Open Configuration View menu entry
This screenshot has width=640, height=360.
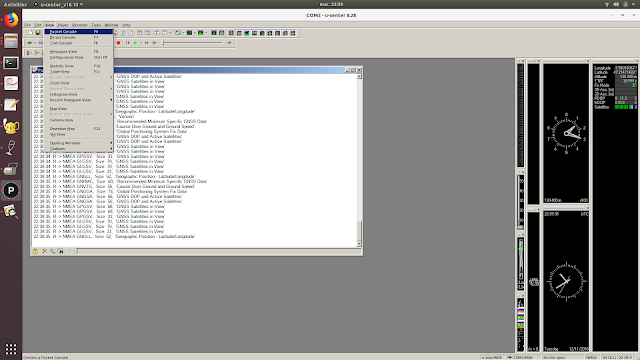[78, 58]
